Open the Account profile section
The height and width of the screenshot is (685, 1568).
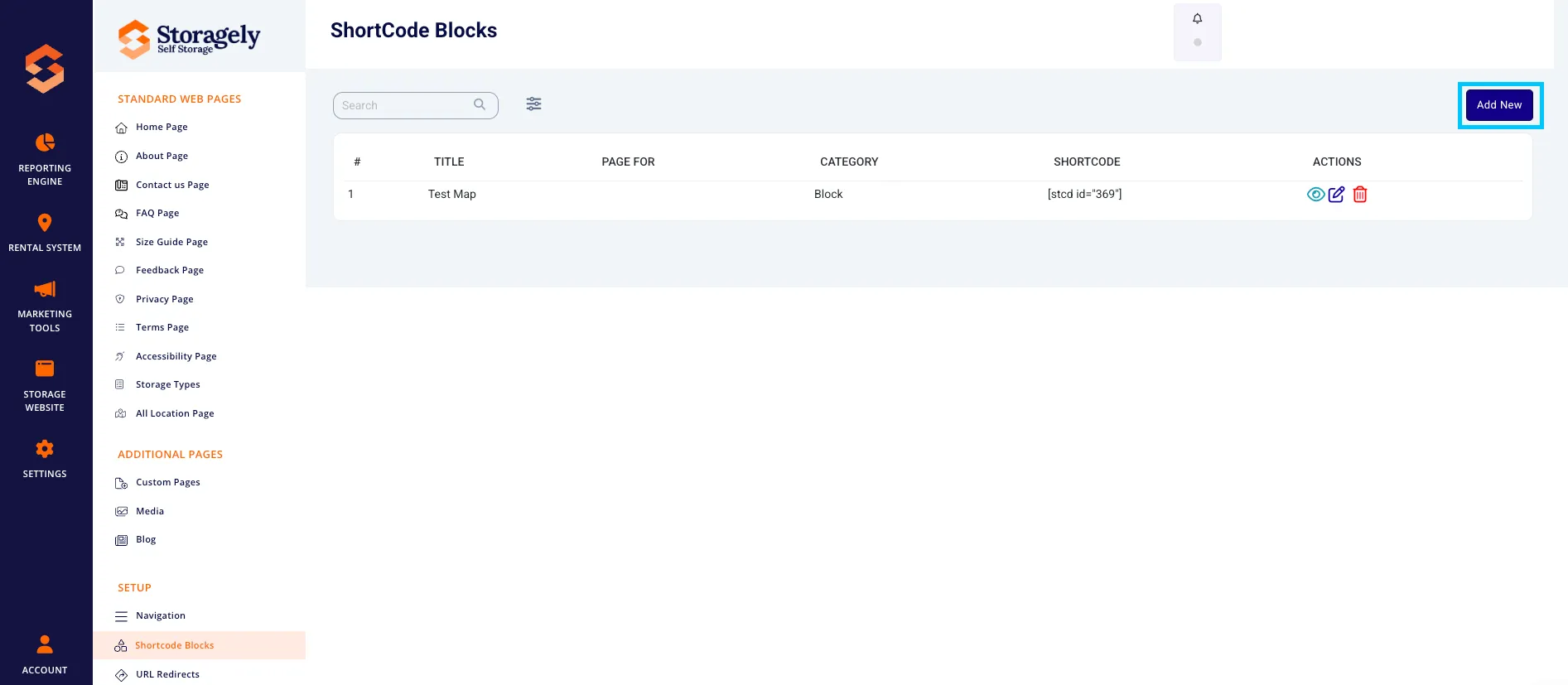(45, 654)
